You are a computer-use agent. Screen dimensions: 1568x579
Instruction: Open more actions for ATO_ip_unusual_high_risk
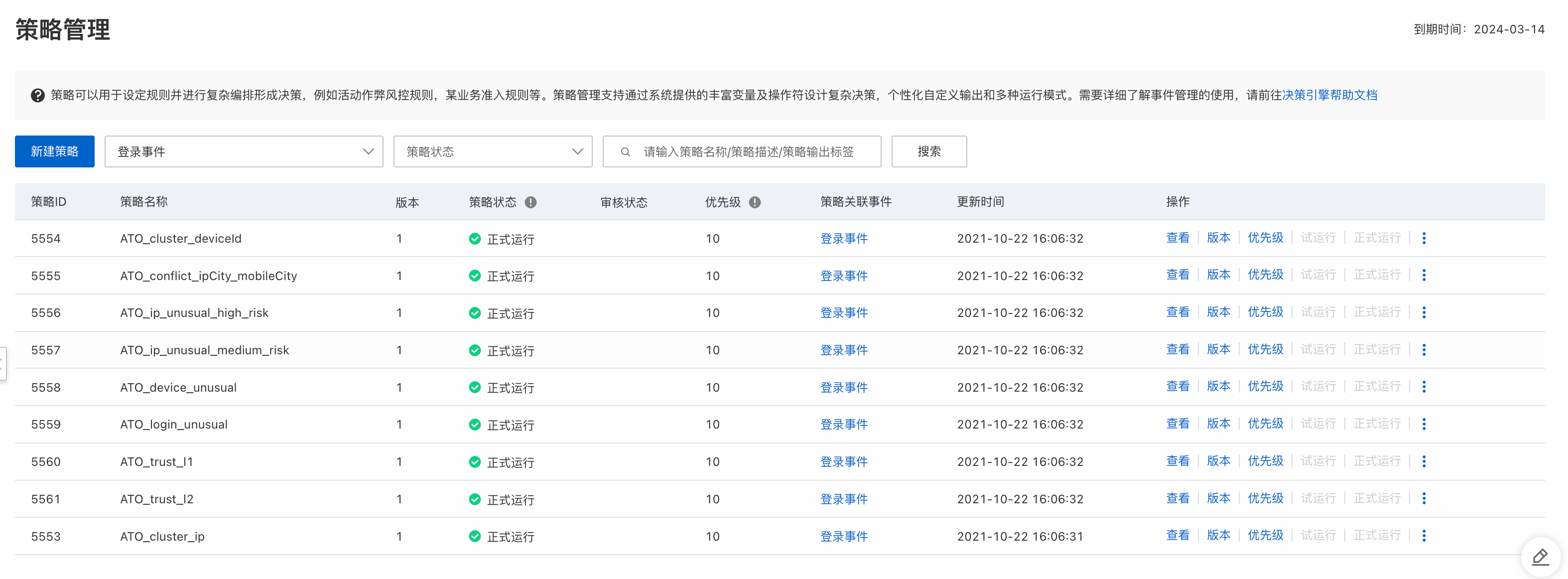click(1424, 312)
